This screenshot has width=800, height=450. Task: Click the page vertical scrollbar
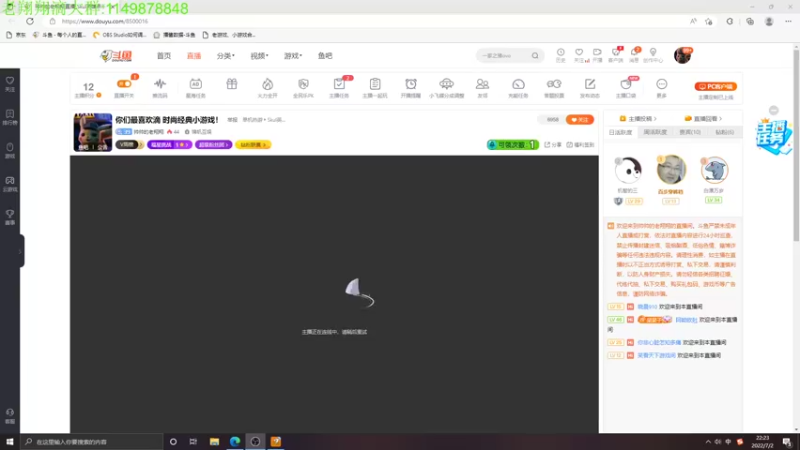tap(796, 144)
